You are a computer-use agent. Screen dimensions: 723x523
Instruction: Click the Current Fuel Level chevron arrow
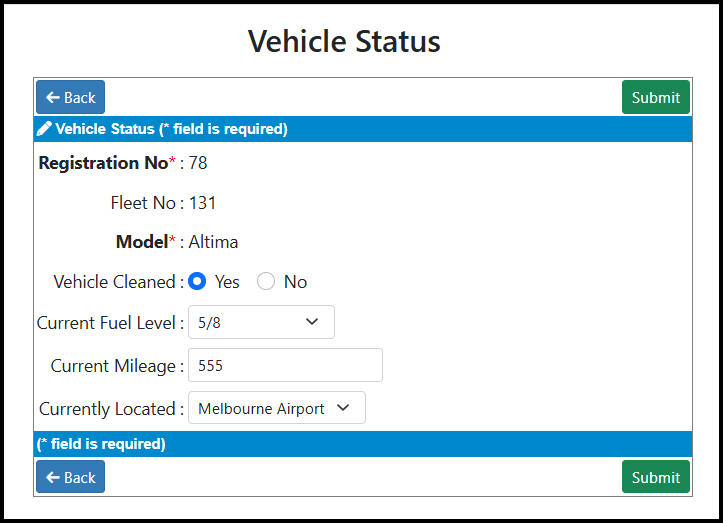(312, 321)
